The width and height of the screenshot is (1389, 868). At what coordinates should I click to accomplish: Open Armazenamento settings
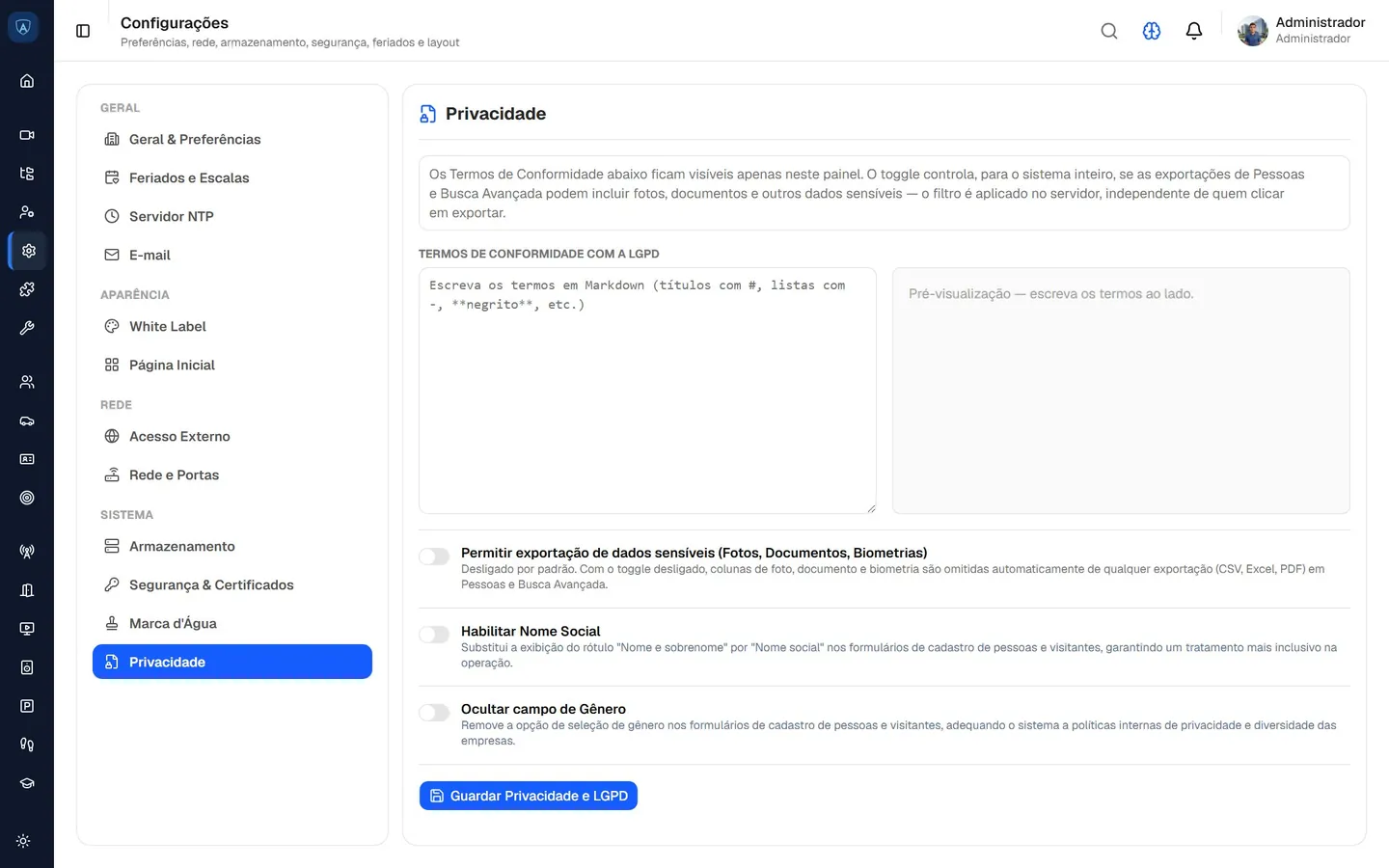(232, 546)
